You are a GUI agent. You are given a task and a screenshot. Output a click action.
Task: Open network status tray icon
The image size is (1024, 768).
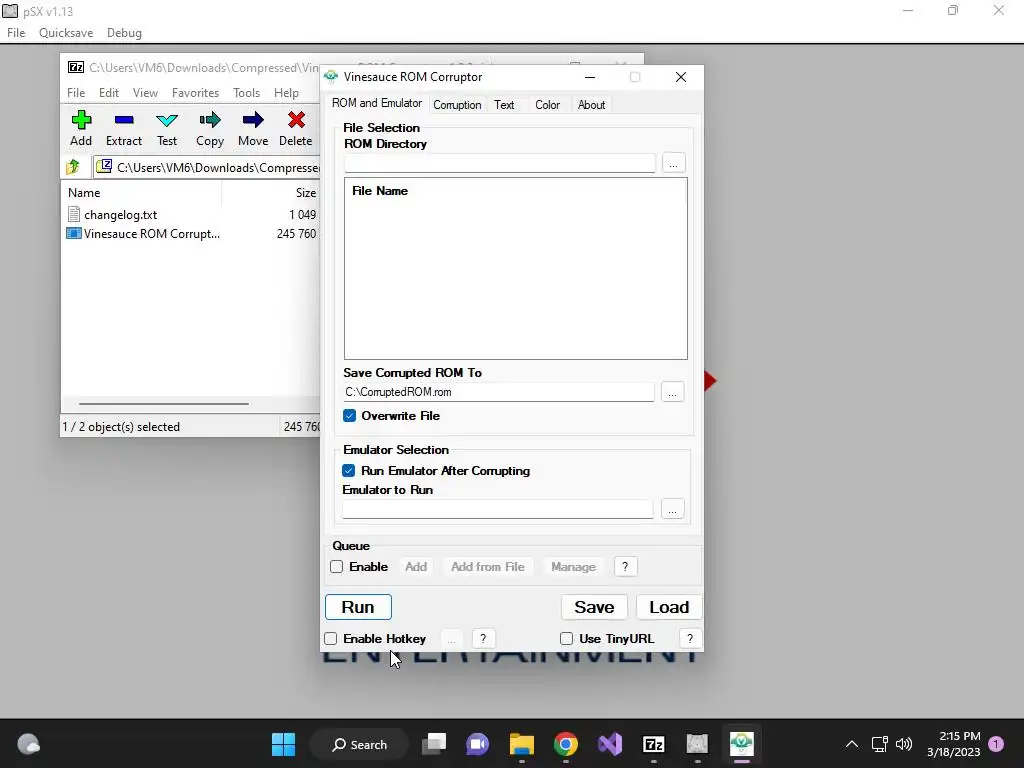point(879,744)
